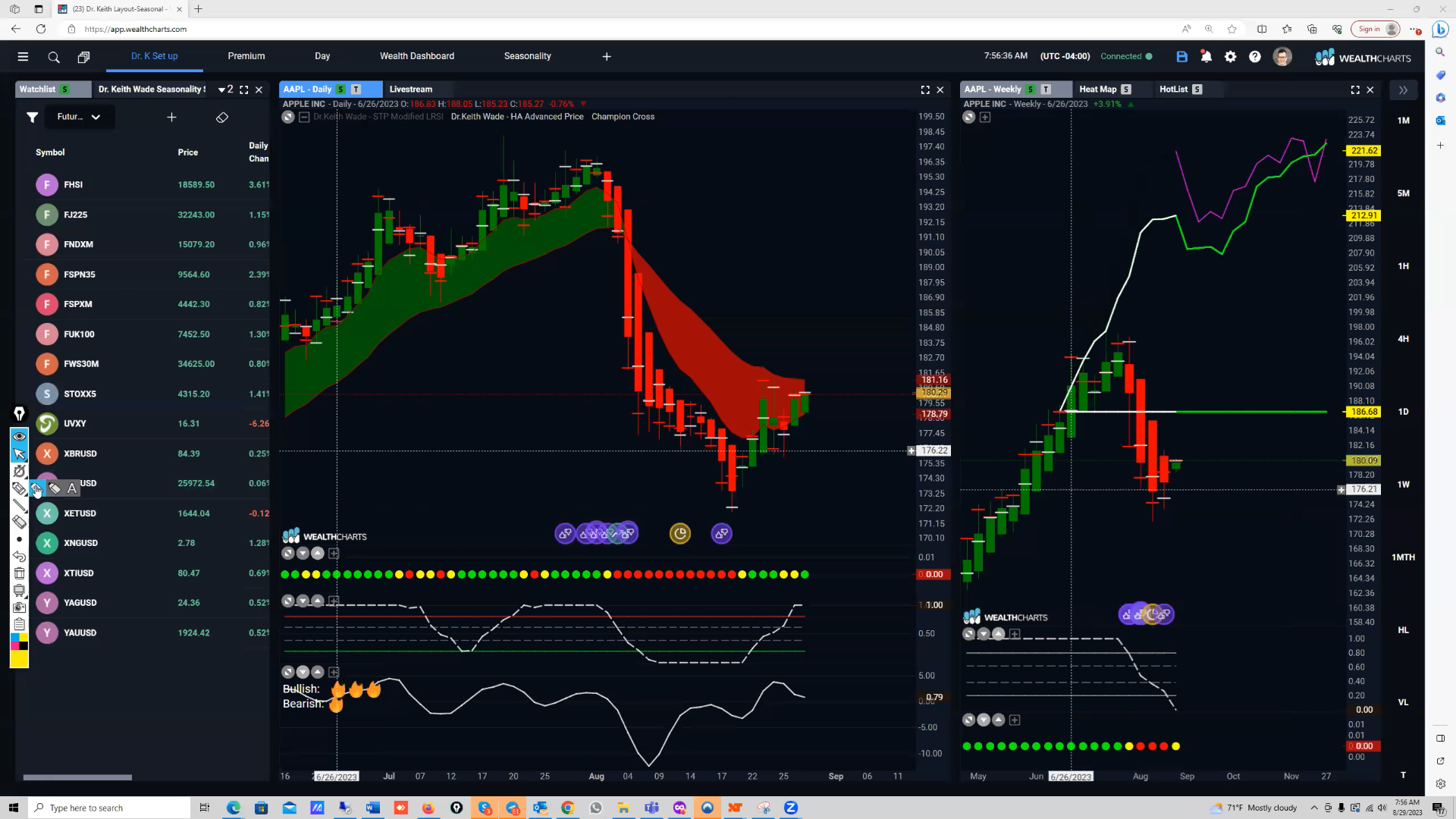1456x819 pixels.
Task: Open the Wealth Dashboard tab
Action: pos(417,56)
